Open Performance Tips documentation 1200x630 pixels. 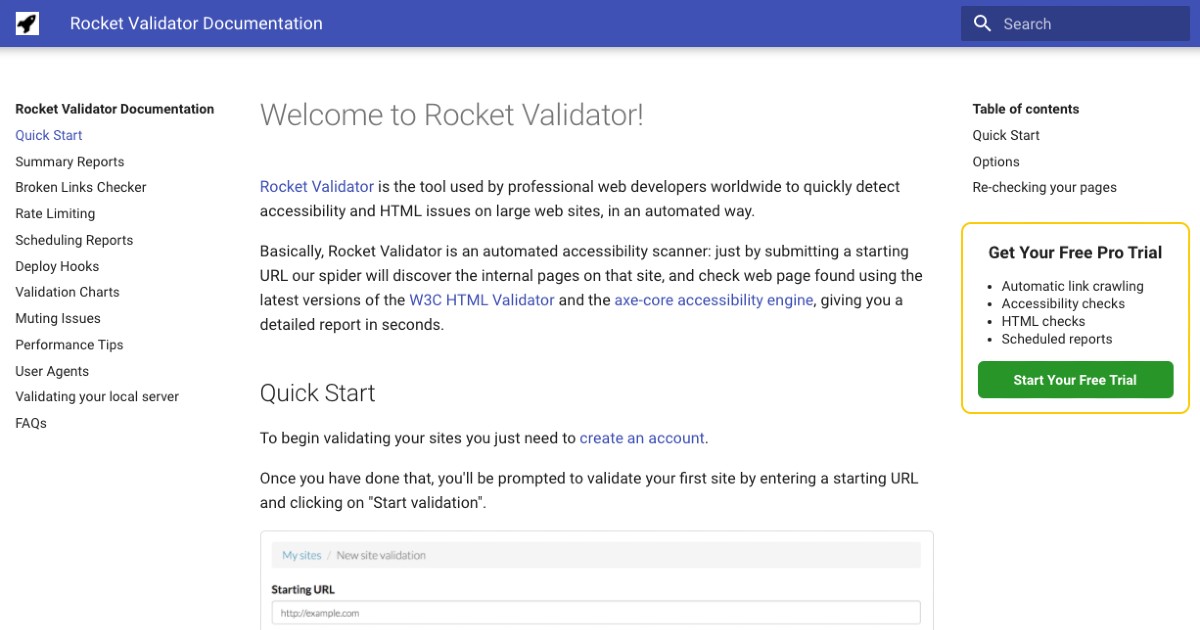[68, 344]
